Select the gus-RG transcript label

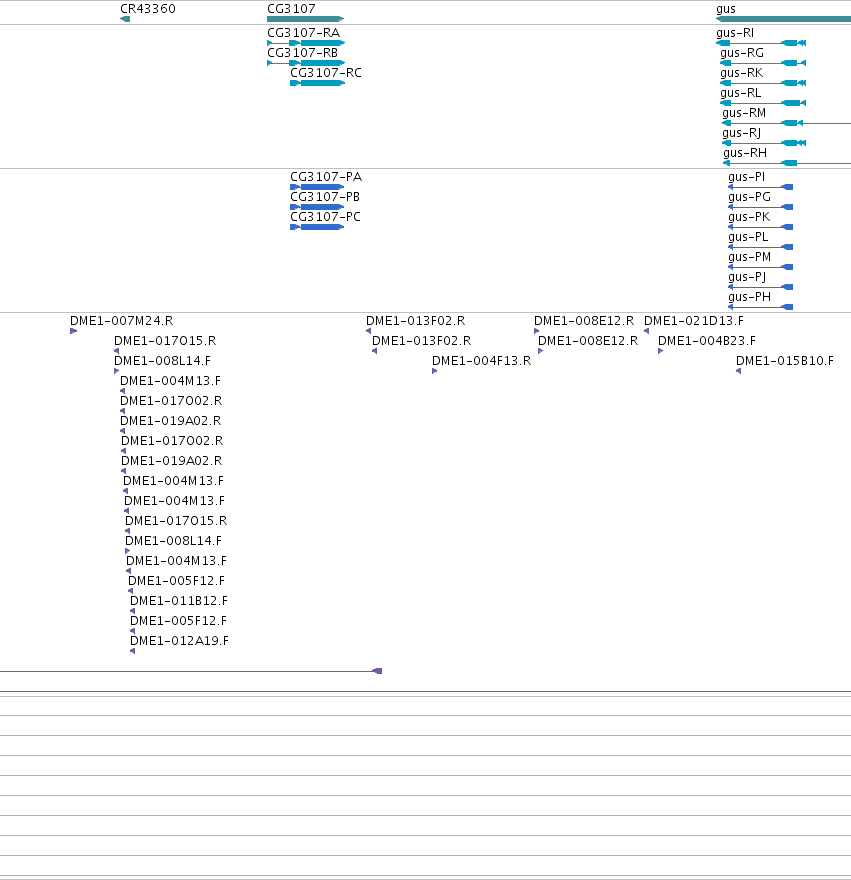tap(742, 53)
